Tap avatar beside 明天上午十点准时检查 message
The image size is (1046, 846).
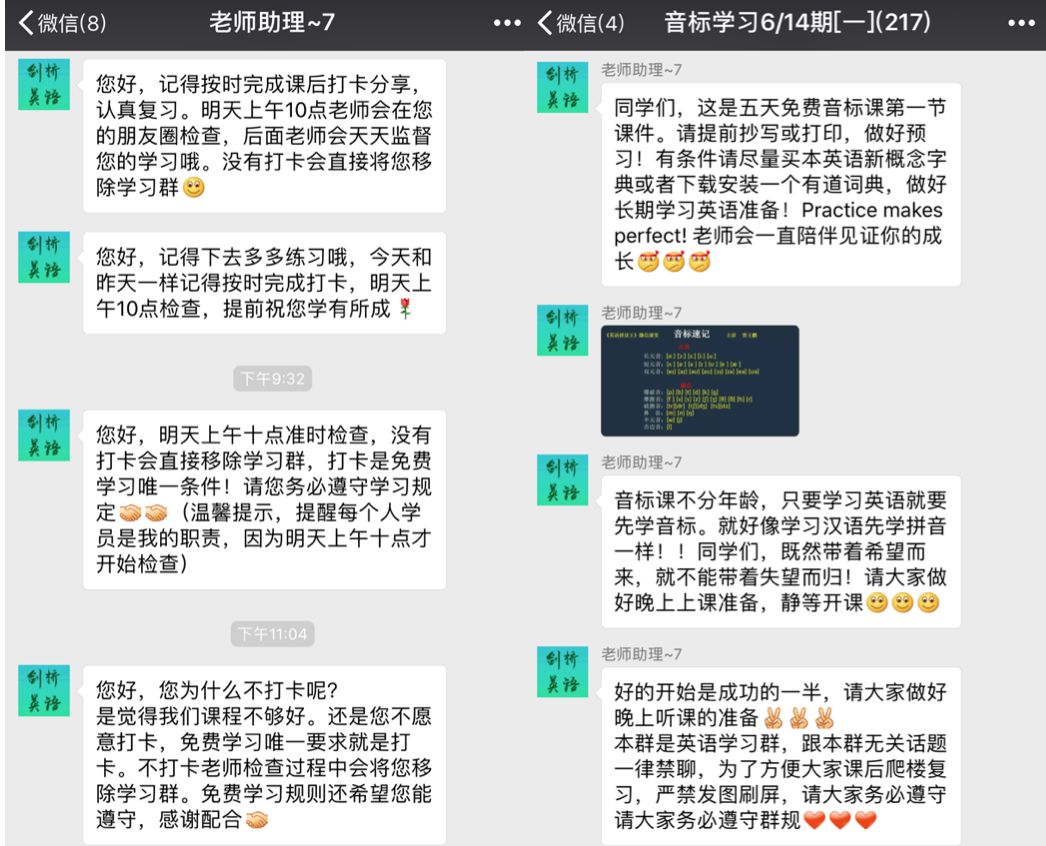click(x=44, y=436)
